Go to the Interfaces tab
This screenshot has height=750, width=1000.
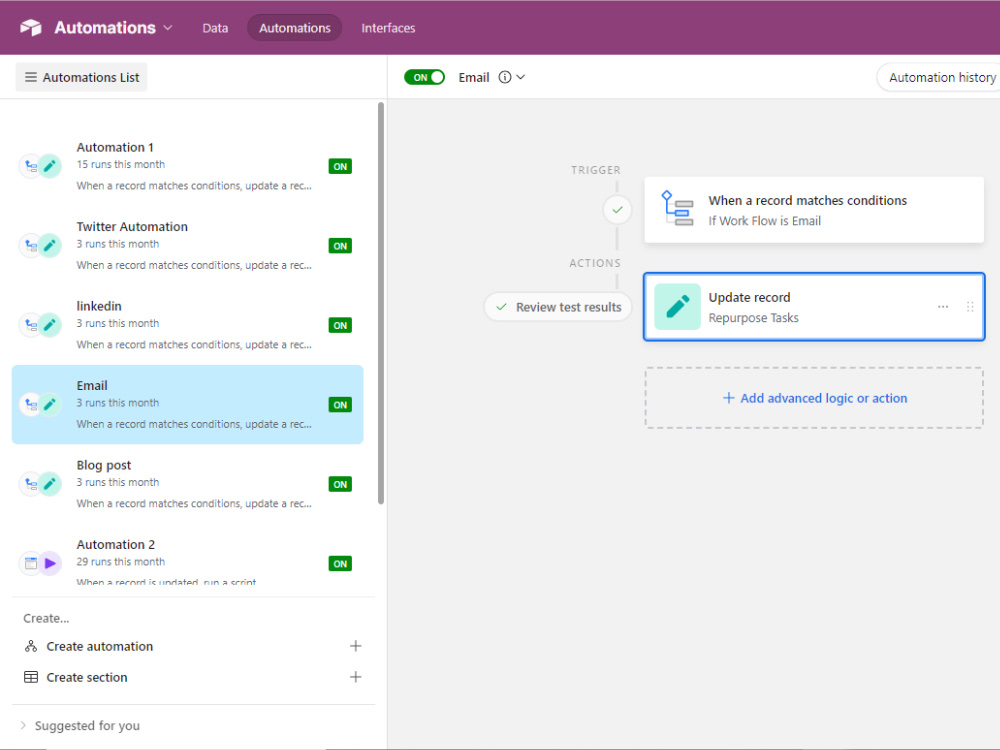click(388, 28)
